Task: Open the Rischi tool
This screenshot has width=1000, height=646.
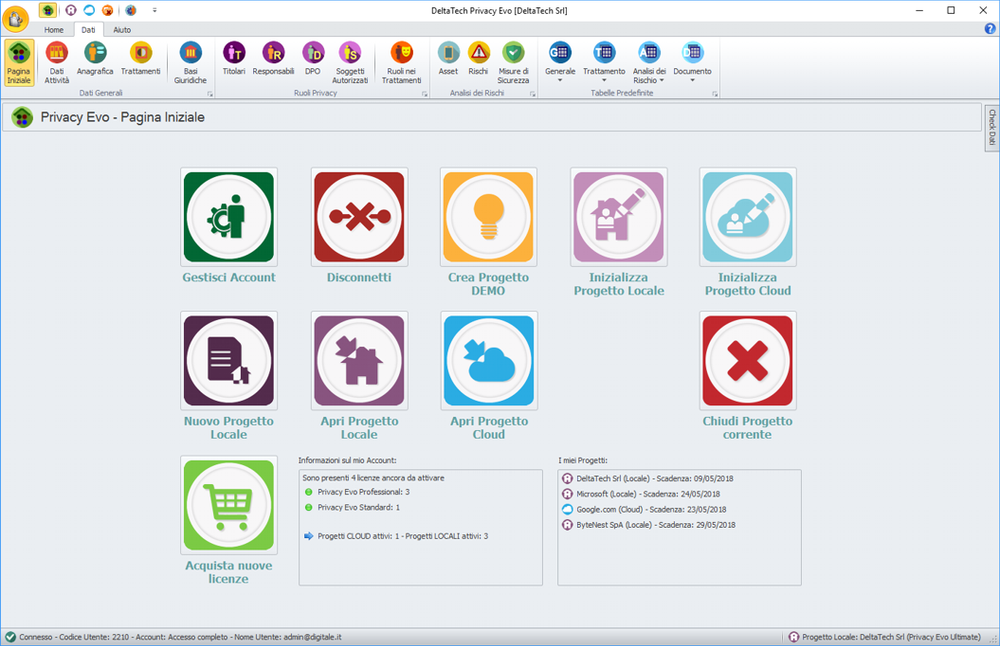Action: pos(478,60)
